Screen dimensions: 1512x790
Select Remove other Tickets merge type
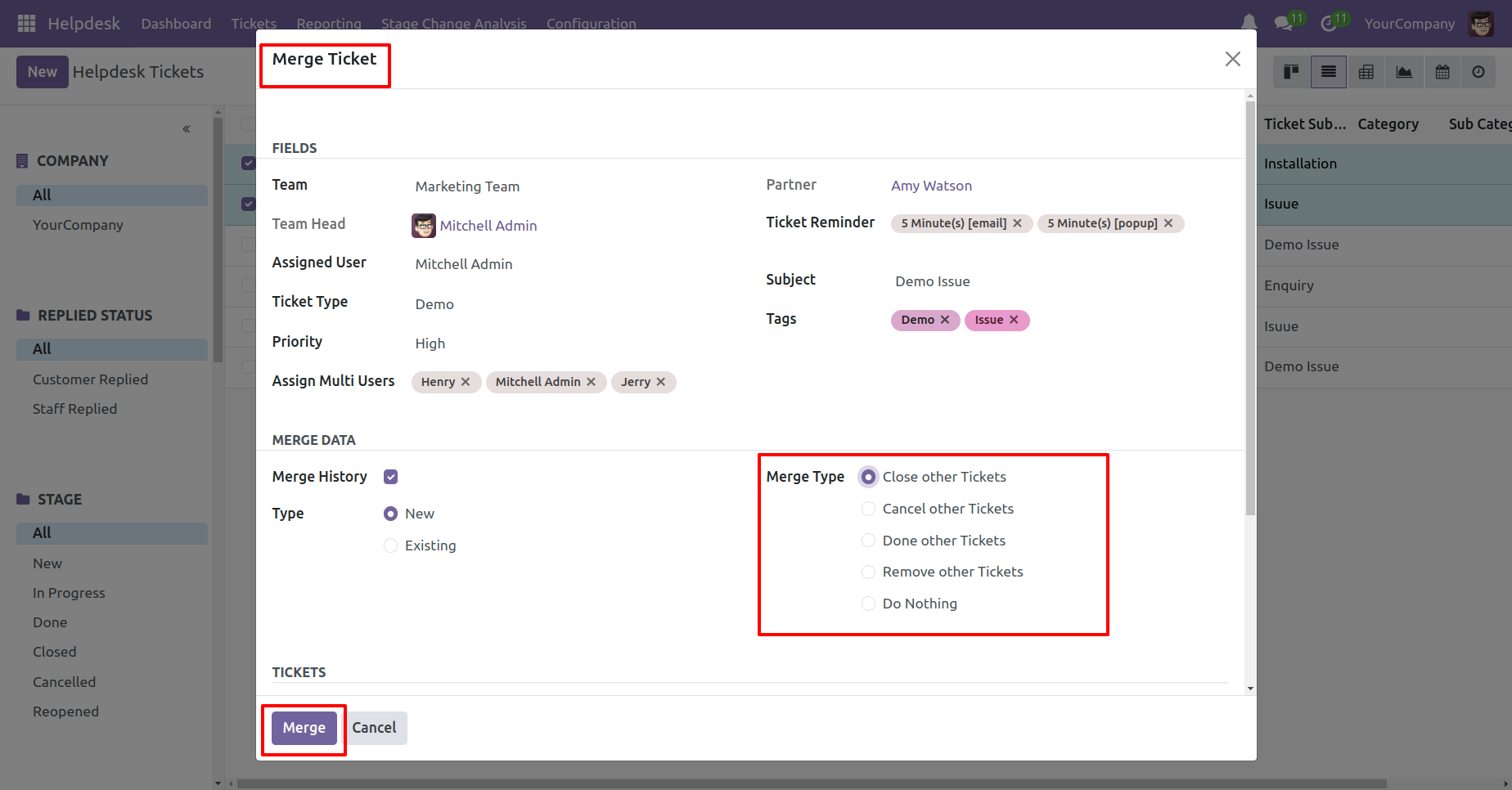869,572
